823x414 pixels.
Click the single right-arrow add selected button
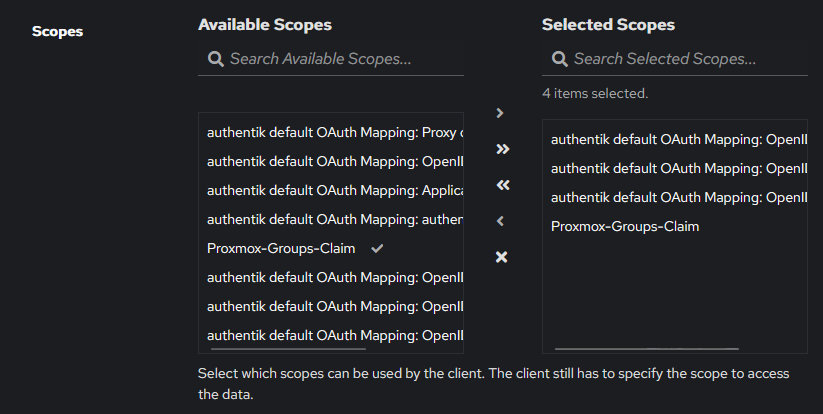pyautogui.click(x=500, y=113)
